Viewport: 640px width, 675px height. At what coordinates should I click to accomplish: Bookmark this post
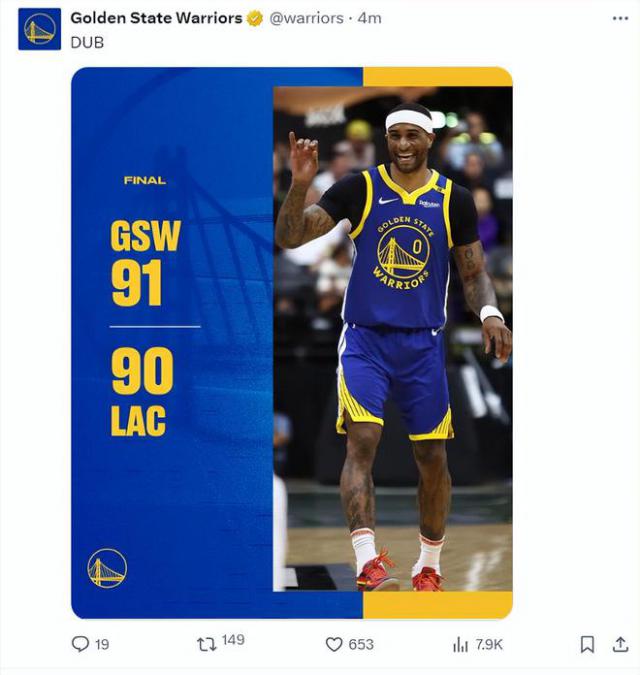click(587, 644)
